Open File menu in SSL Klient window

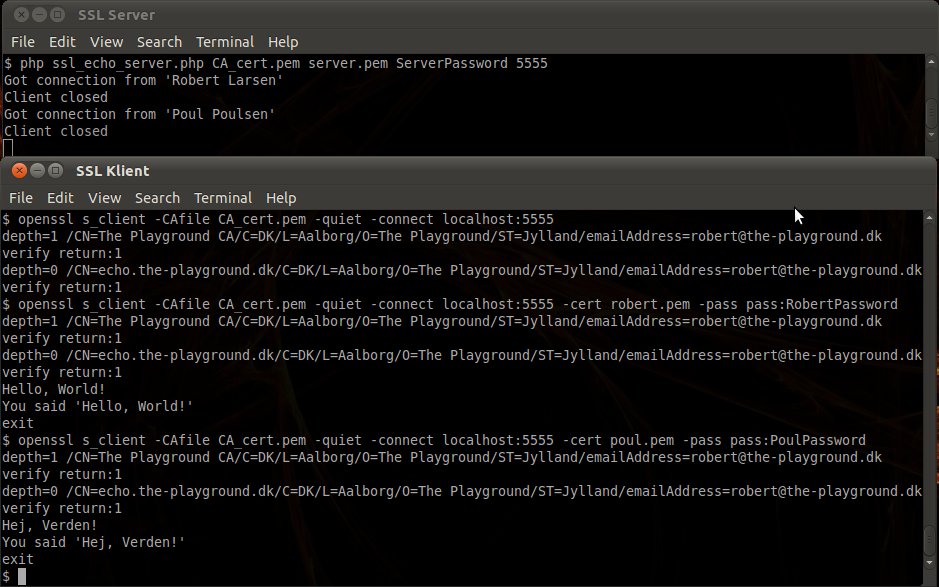(21, 198)
